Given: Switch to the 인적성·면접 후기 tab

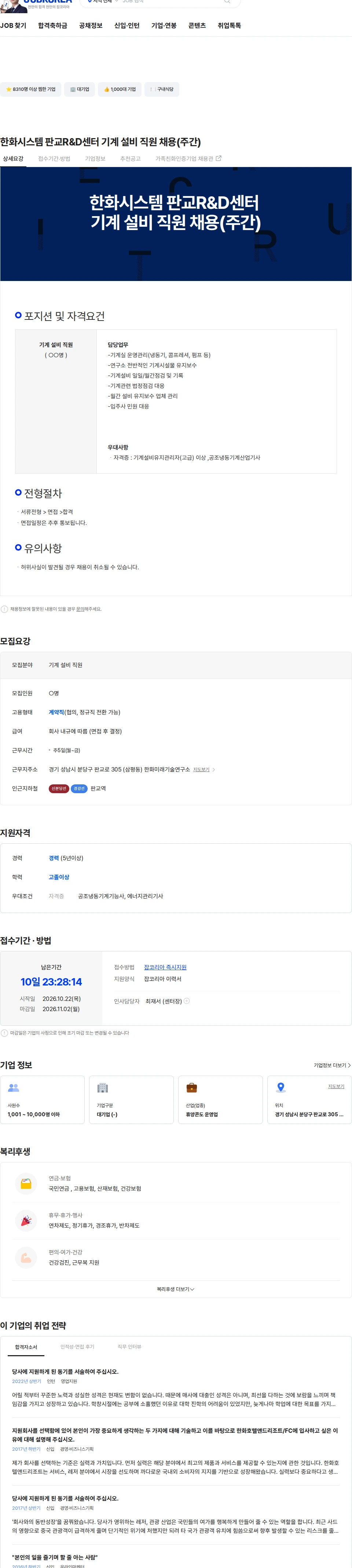Looking at the screenshot, I should pyautogui.click(x=77, y=1348).
